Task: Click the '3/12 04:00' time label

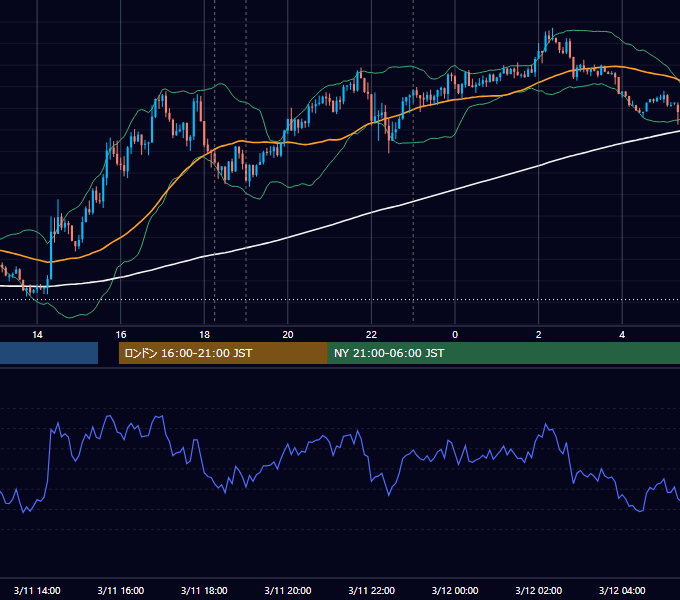Action: (x=622, y=590)
